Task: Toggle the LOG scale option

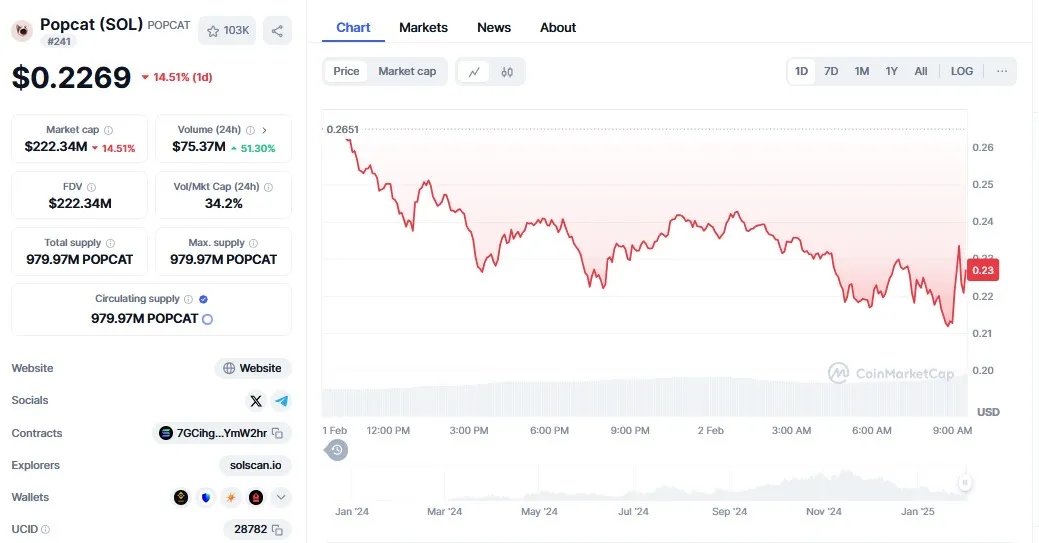Action: point(961,72)
